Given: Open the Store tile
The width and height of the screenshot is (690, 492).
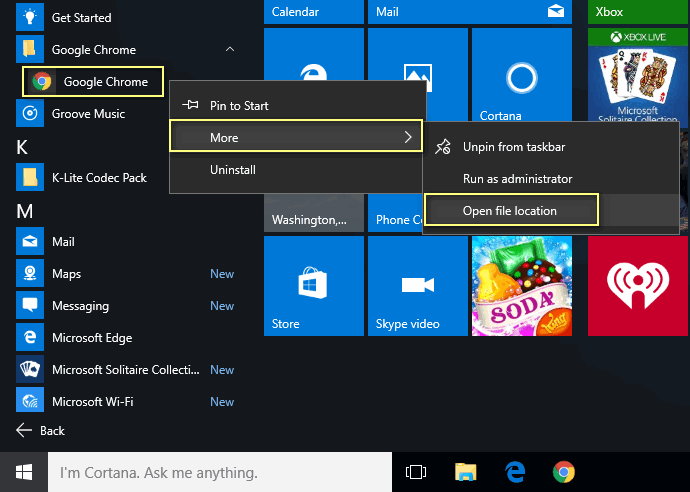Looking at the screenshot, I should (314, 286).
